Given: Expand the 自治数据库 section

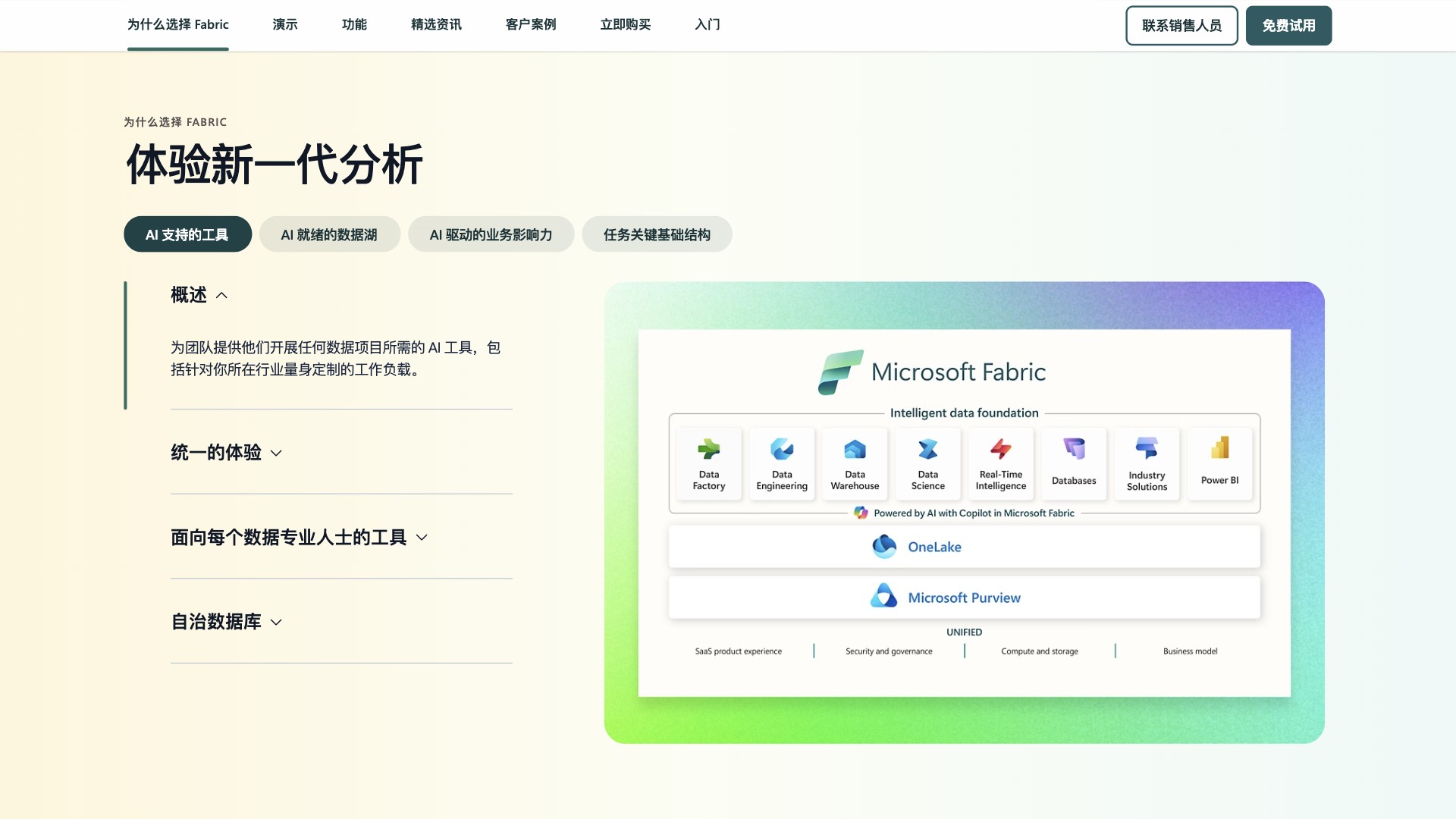Looking at the screenshot, I should pyautogui.click(x=225, y=622).
